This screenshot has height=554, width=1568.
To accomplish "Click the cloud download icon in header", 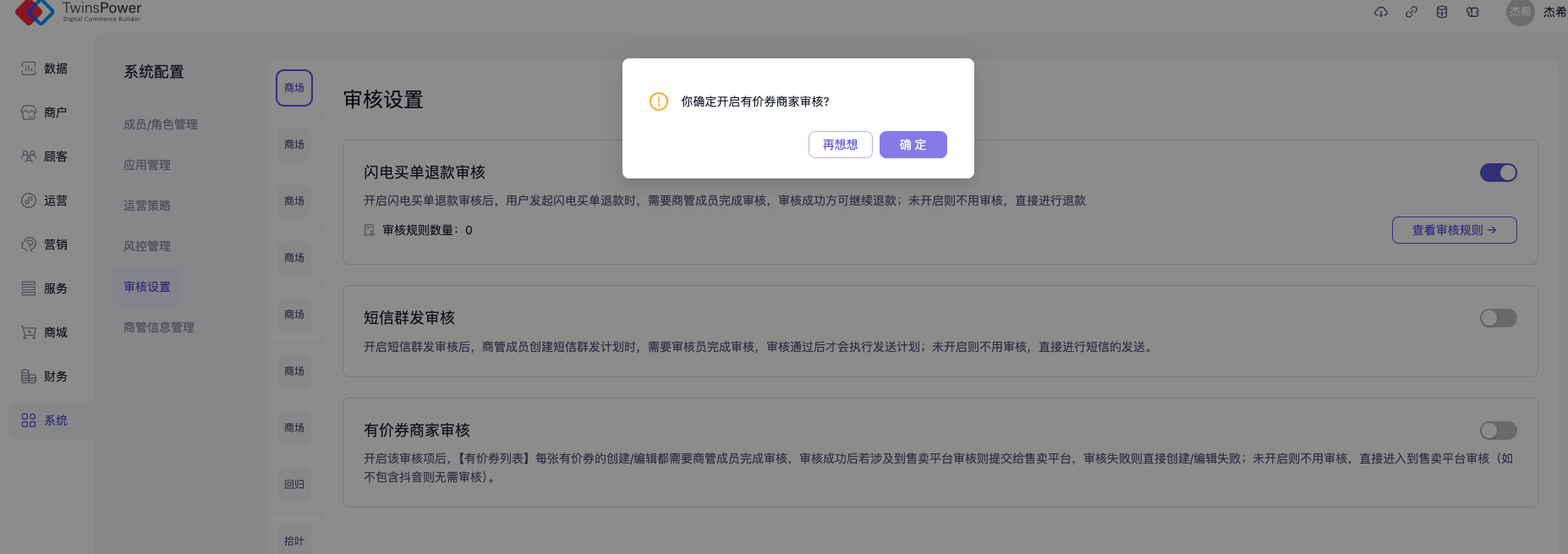I will [1381, 12].
